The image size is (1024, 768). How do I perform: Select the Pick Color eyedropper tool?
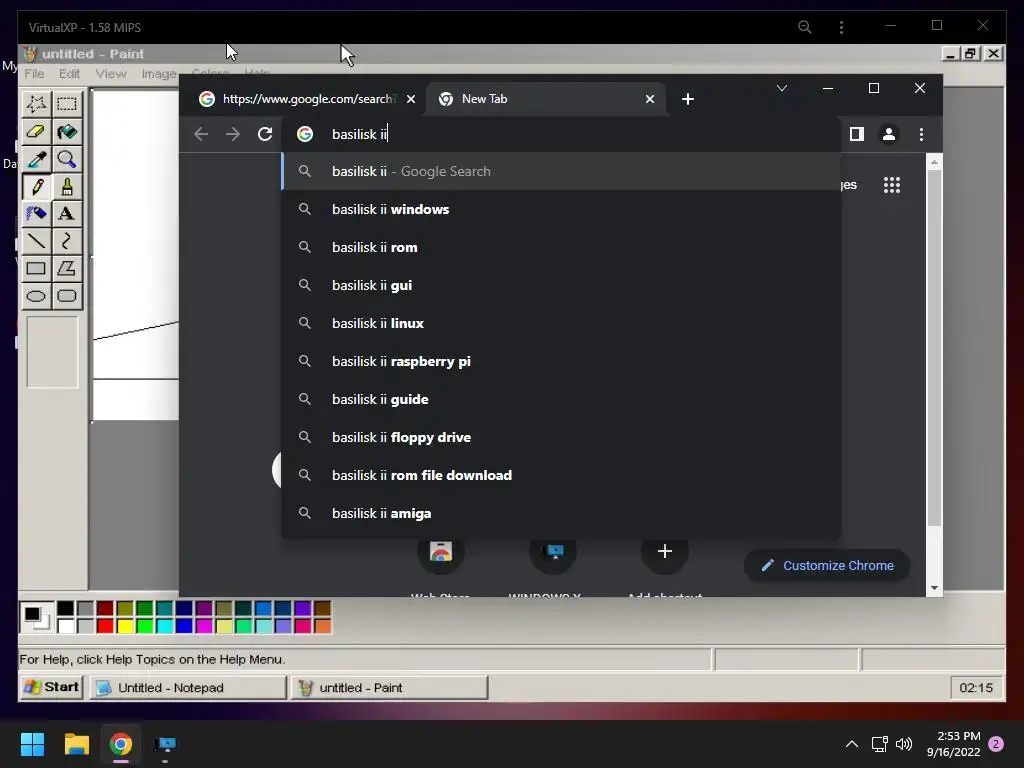point(36,159)
